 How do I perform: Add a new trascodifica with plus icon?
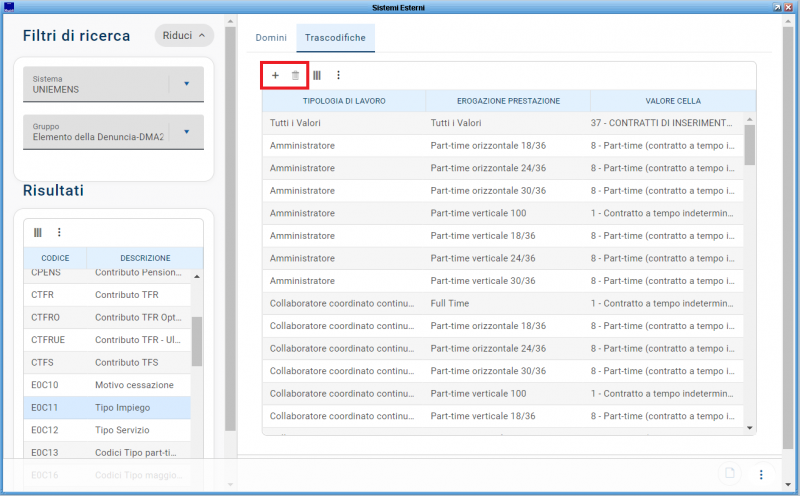(x=275, y=76)
